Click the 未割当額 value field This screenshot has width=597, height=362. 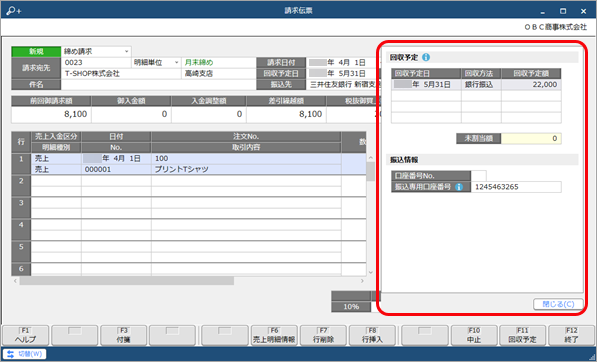pos(531,139)
